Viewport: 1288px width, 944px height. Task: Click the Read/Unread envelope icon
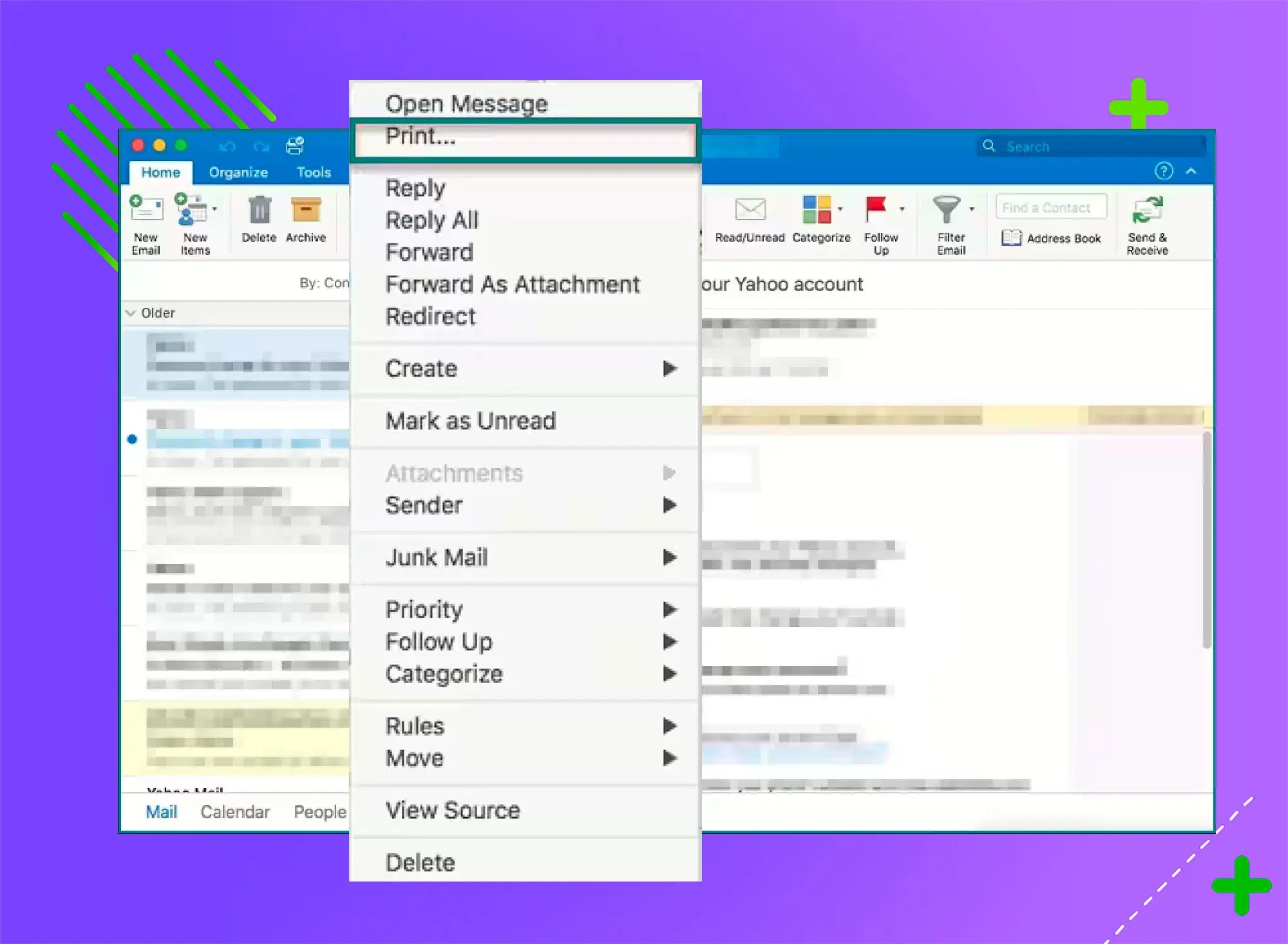(x=750, y=209)
